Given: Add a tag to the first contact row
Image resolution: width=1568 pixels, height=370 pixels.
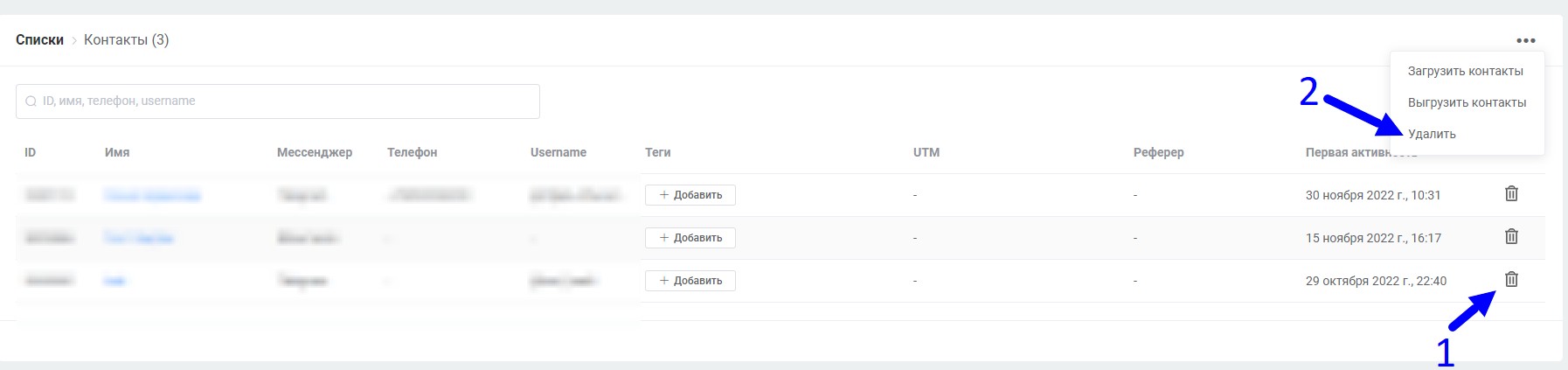Looking at the screenshot, I should (690, 195).
